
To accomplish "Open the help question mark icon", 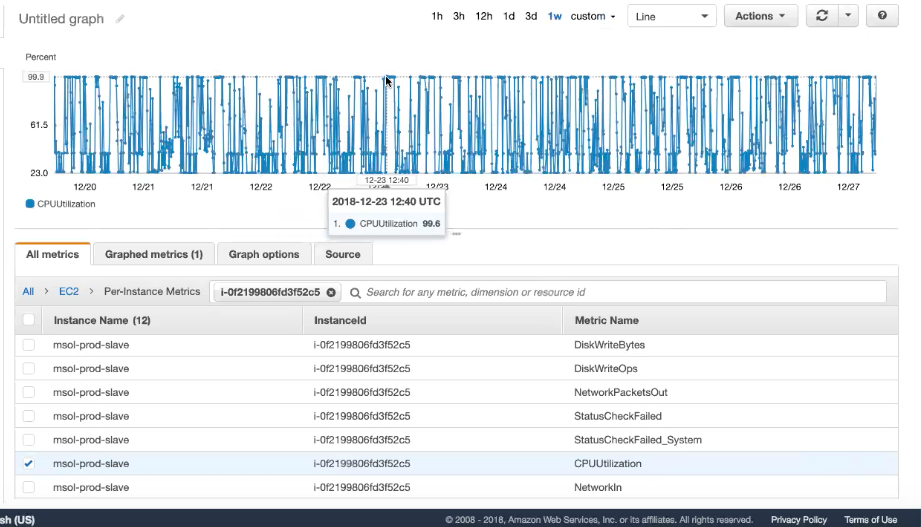I will 881,16.
